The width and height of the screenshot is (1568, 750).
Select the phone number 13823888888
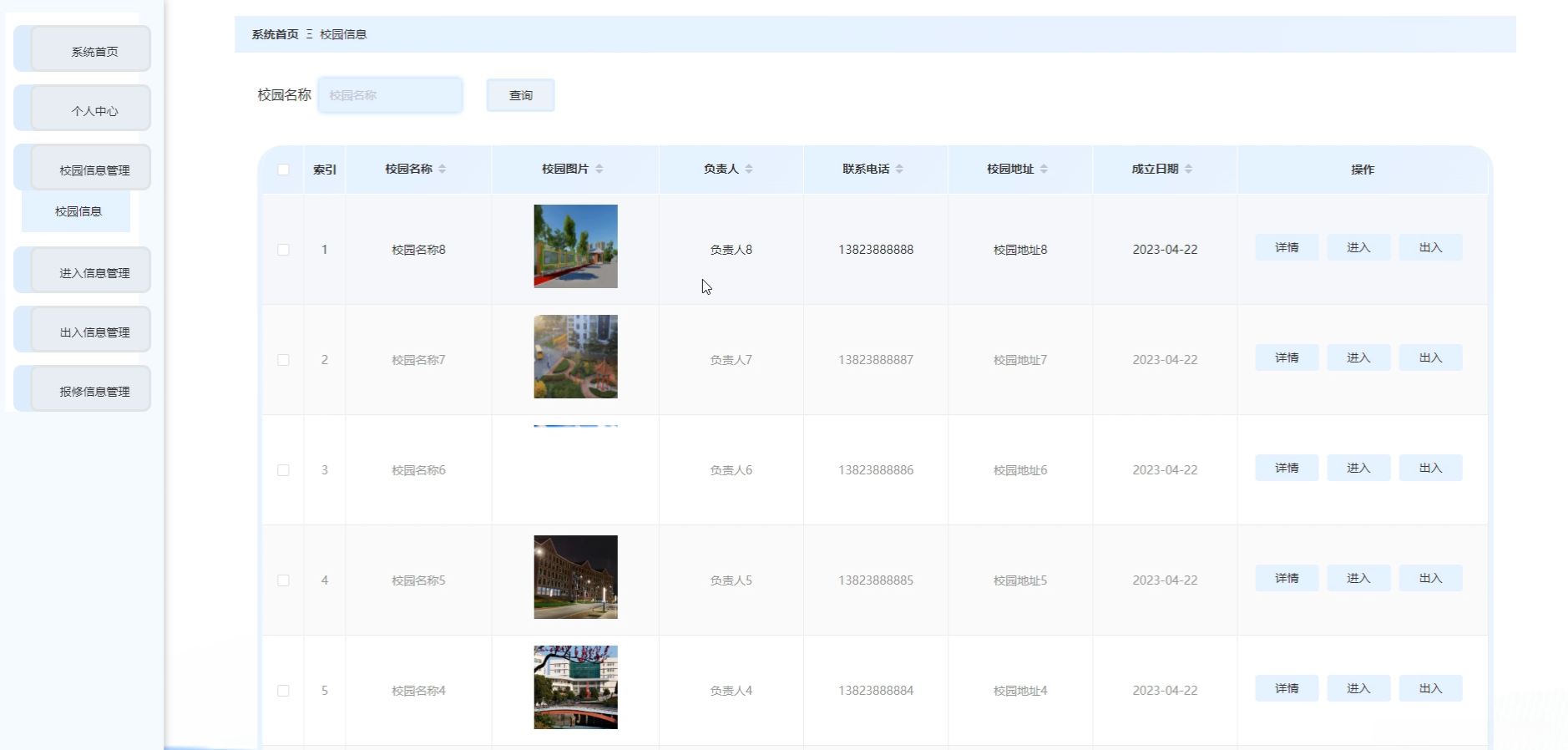click(876, 250)
